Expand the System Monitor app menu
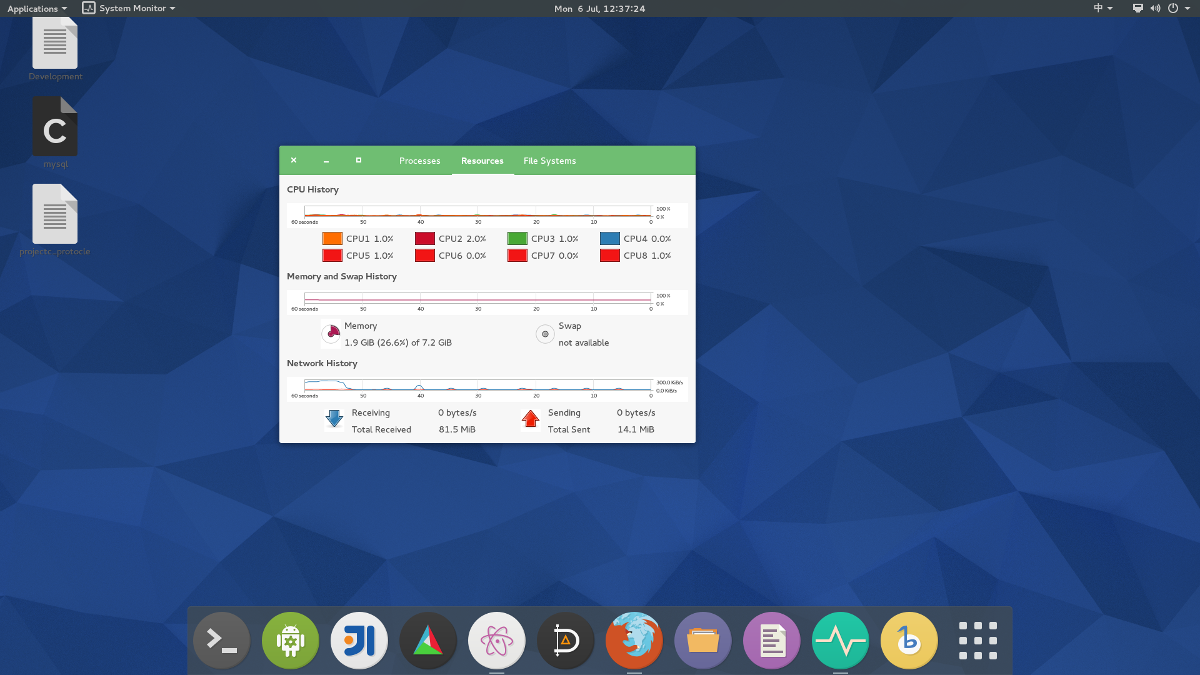The height and width of the screenshot is (675, 1200). (x=129, y=8)
